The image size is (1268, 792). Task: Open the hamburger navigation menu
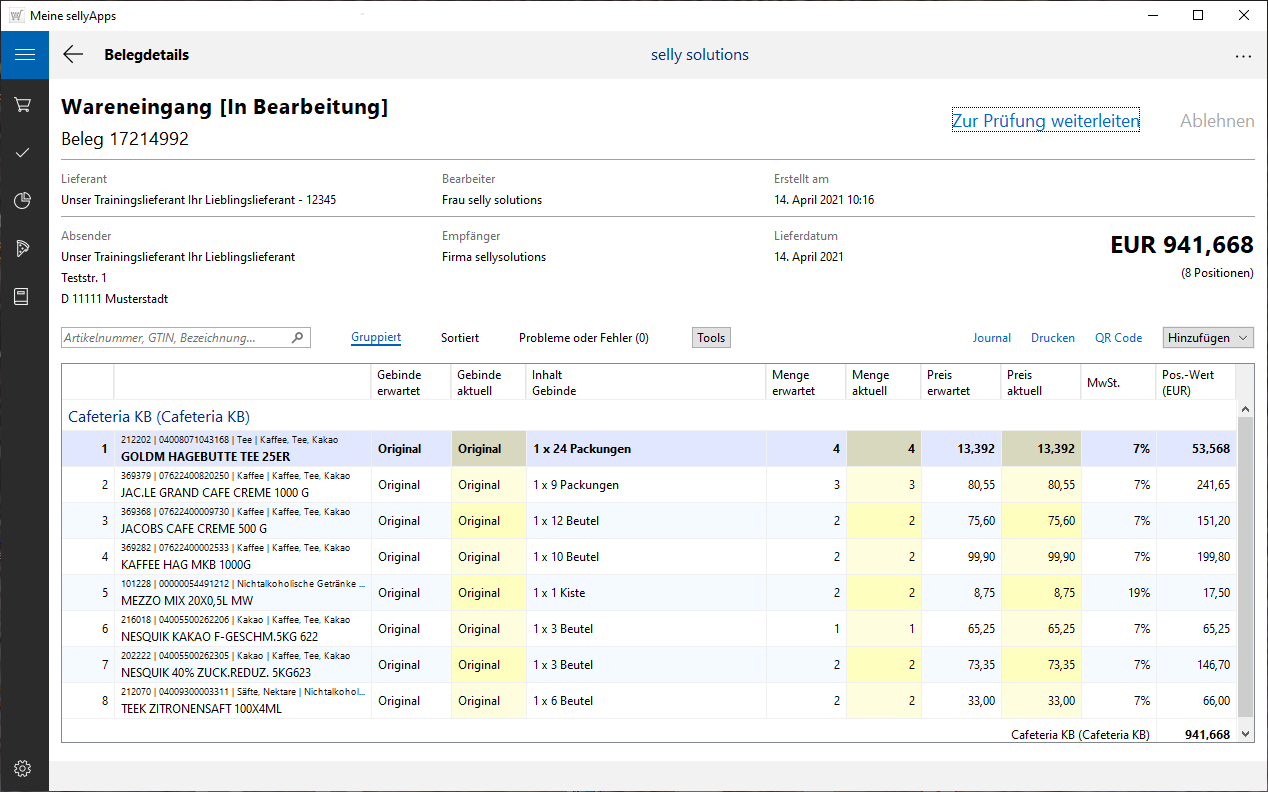pyautogui.click(x=24, y=55)
